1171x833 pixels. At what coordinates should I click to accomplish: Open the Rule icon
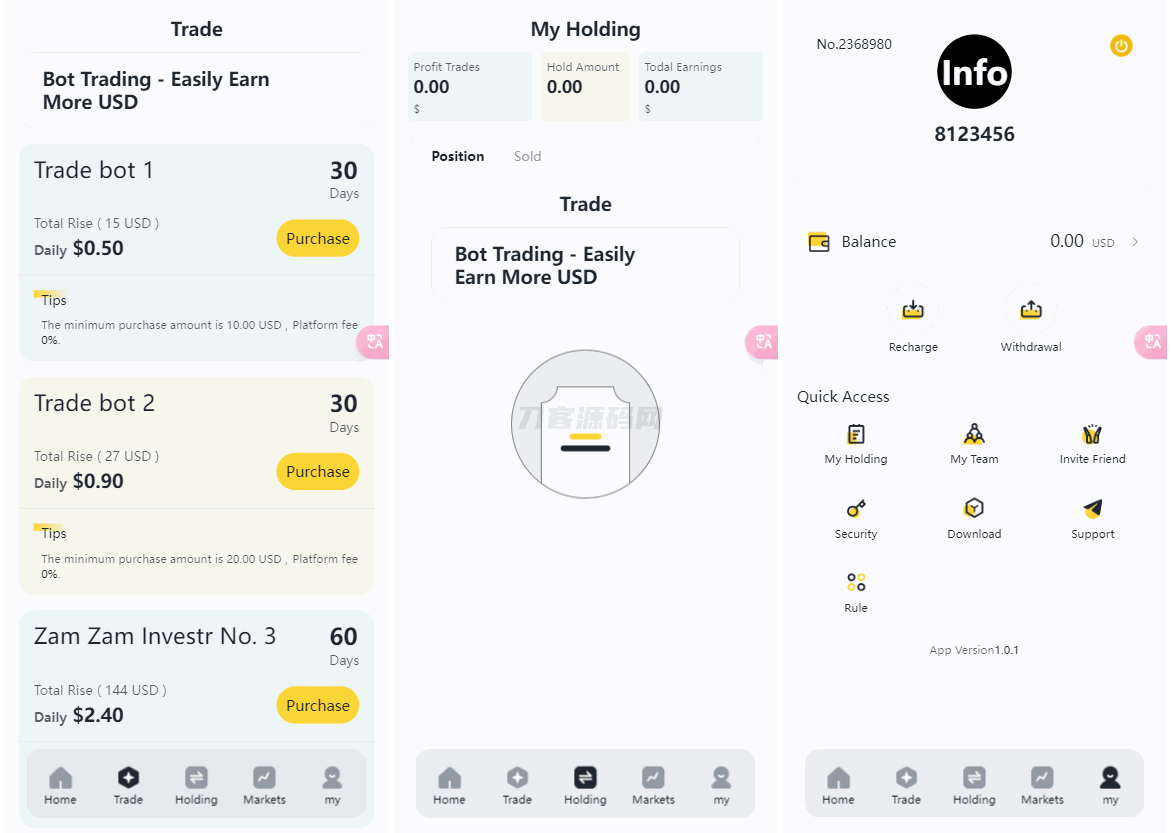pos(856,583)
